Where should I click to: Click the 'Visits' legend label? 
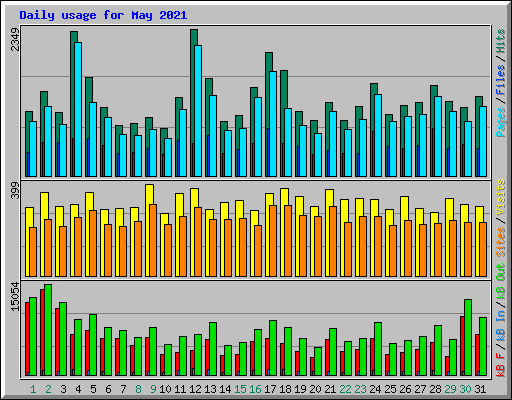[501, 197]
